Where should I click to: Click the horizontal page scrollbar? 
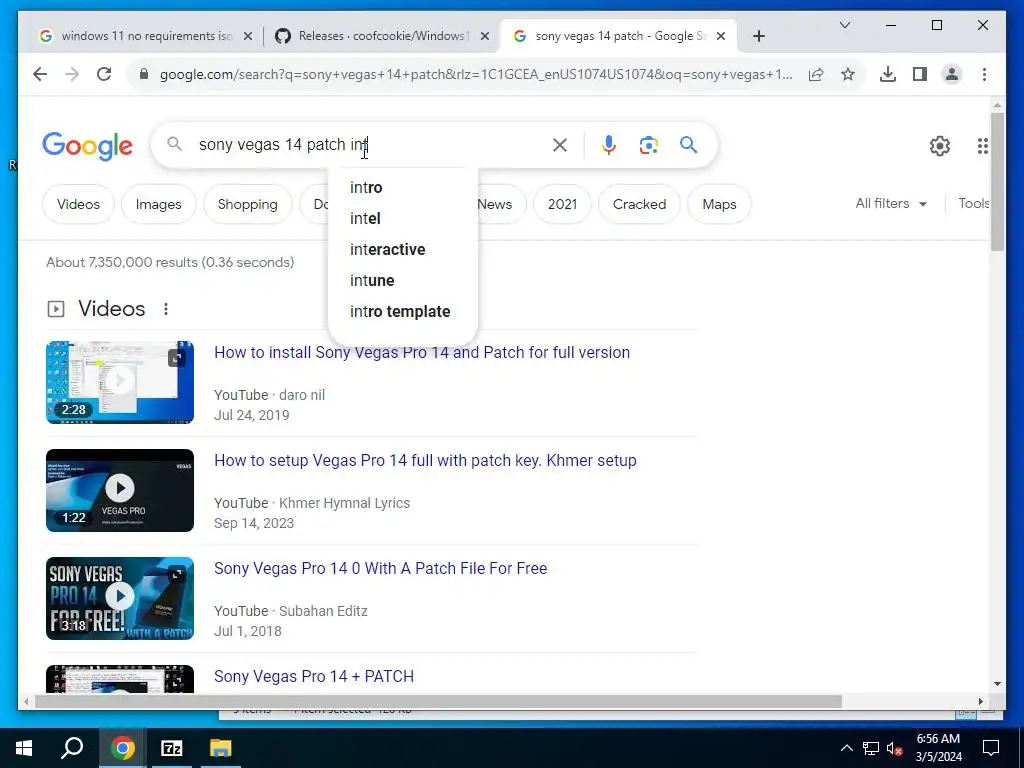[438, 701]
